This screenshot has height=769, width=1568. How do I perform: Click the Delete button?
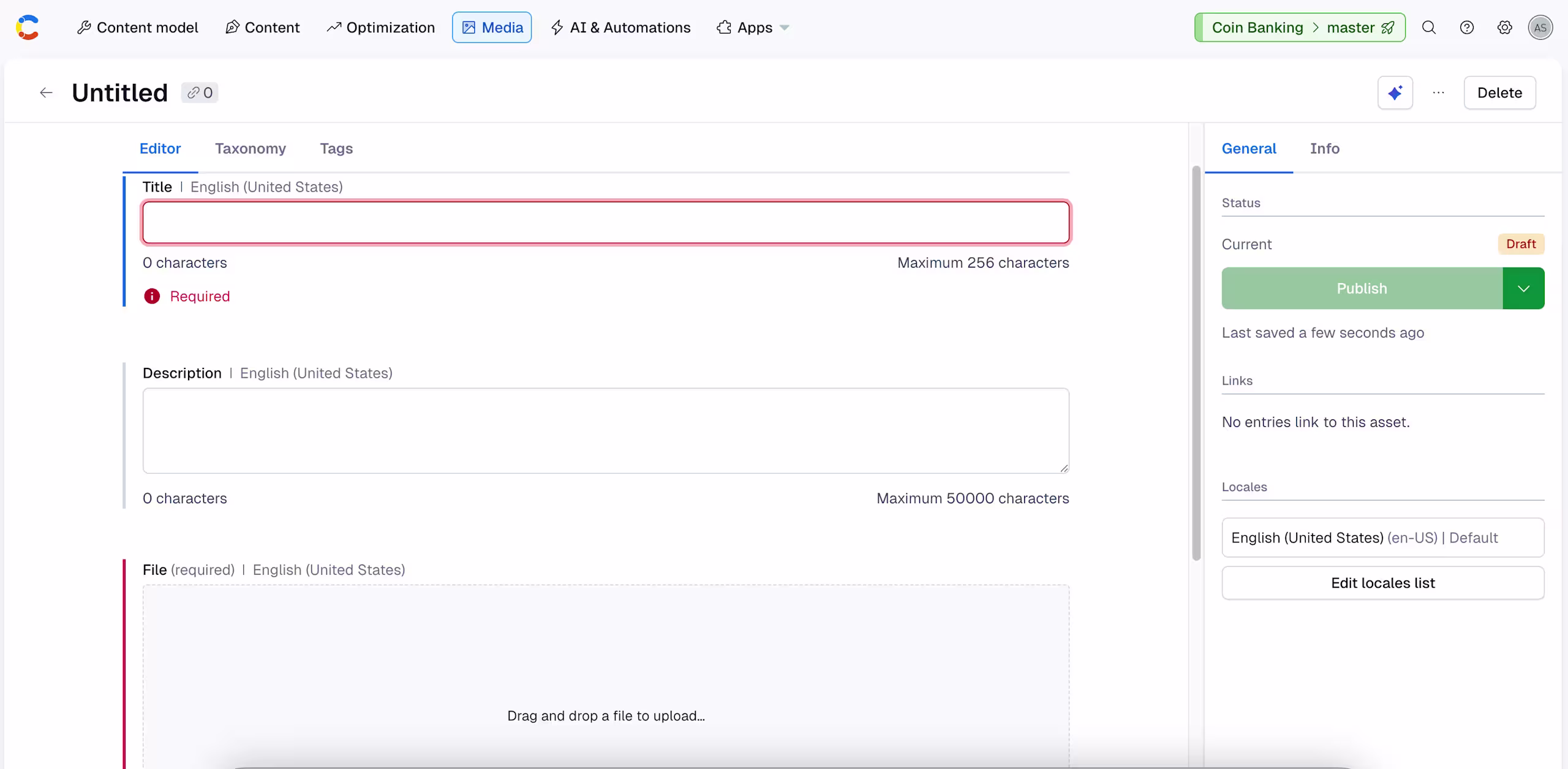pyautogui.click(x=1500, y=92)
